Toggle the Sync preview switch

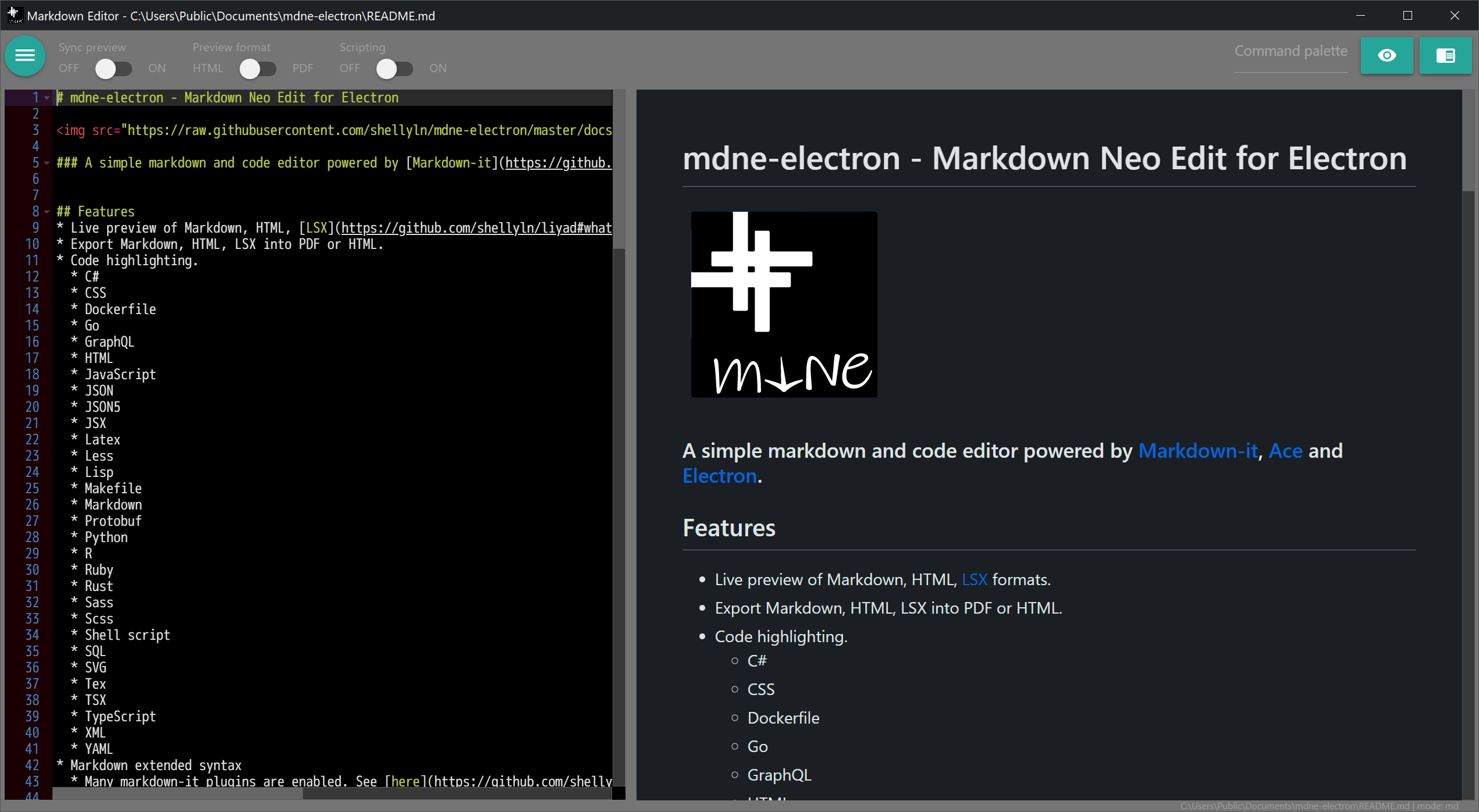113,69
